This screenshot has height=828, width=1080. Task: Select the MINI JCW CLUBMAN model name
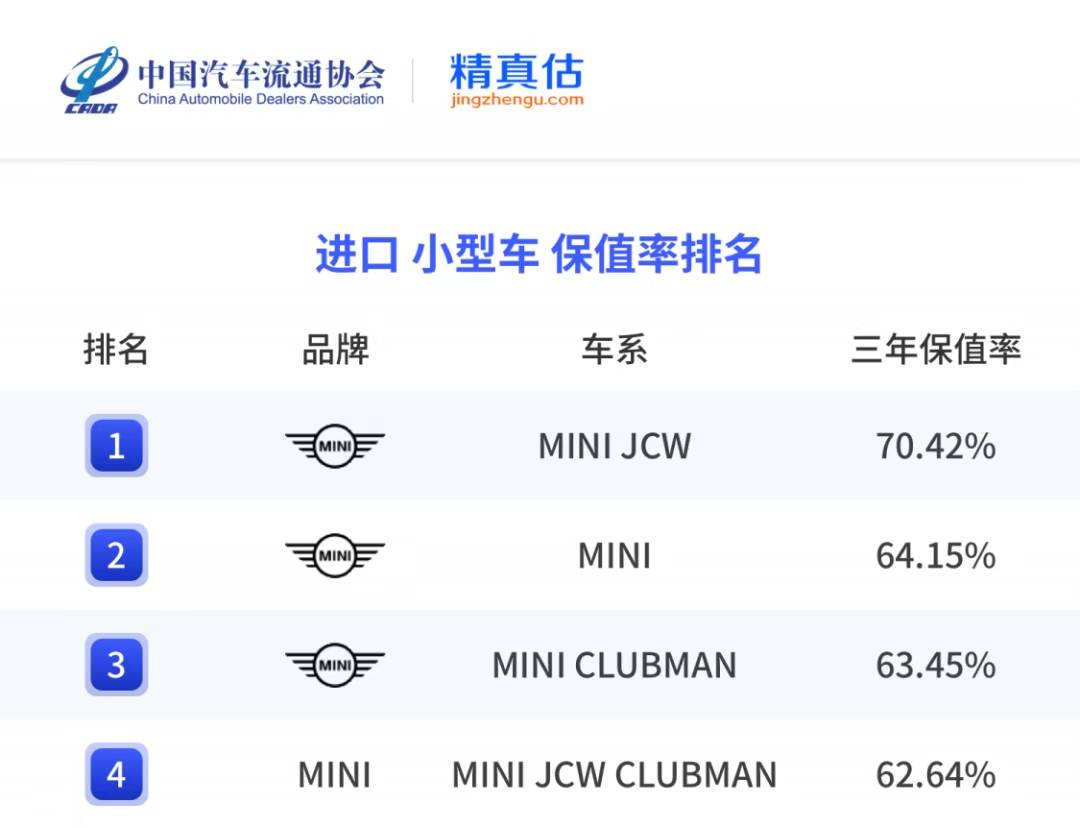point(614,775)
